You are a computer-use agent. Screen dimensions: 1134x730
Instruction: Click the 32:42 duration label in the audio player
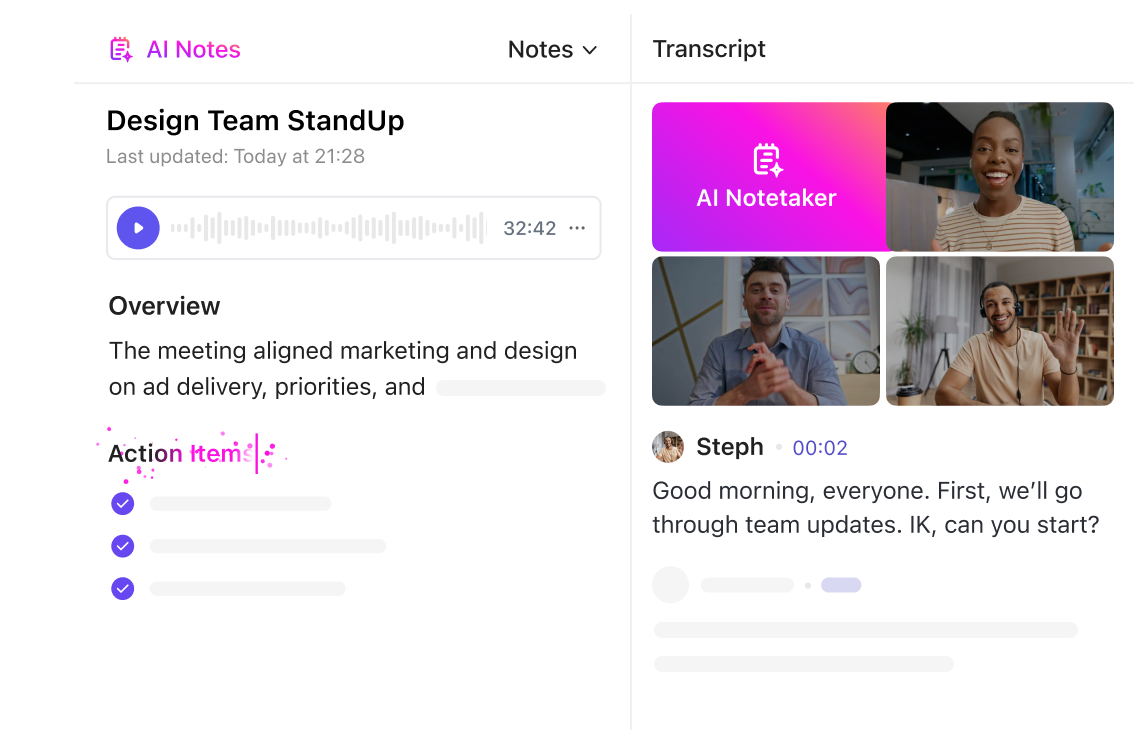coord(529,228)
